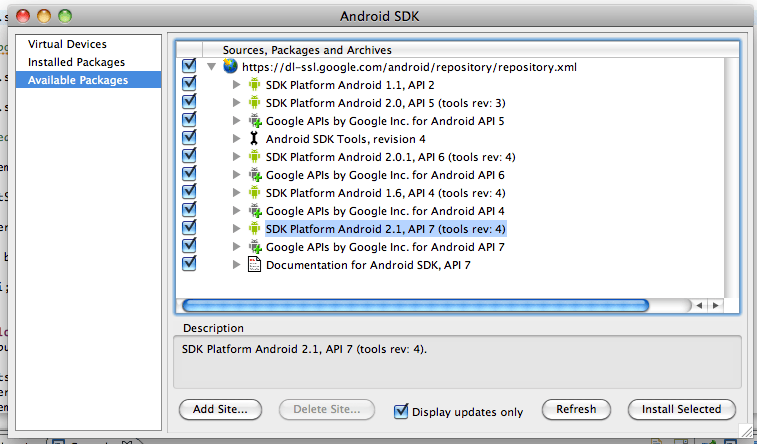The height and width of the screenshot is (444, 757).
Task: Click the Delete Site... button
Action: pos(327,409)
